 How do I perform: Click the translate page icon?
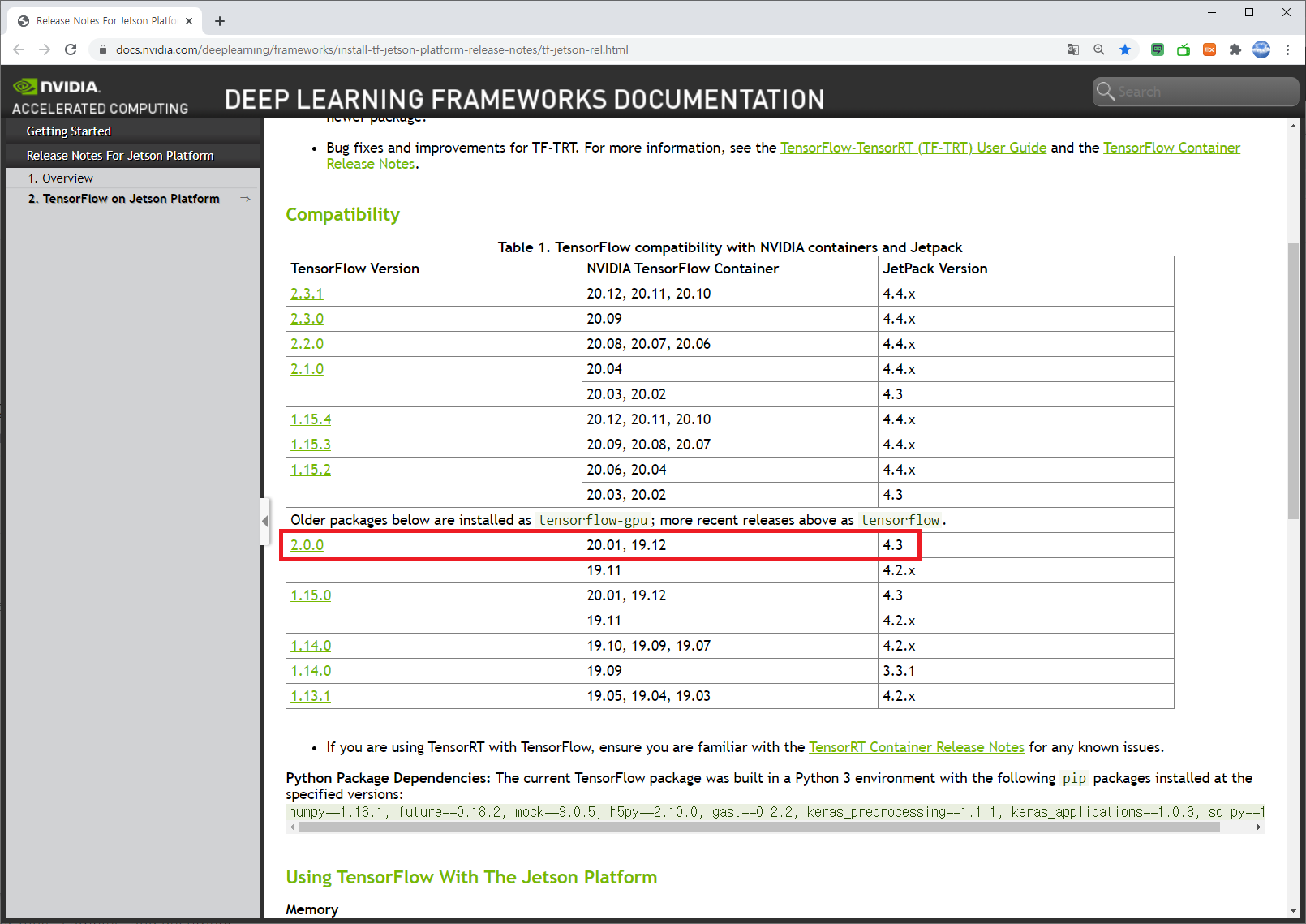click(1073, 49)
